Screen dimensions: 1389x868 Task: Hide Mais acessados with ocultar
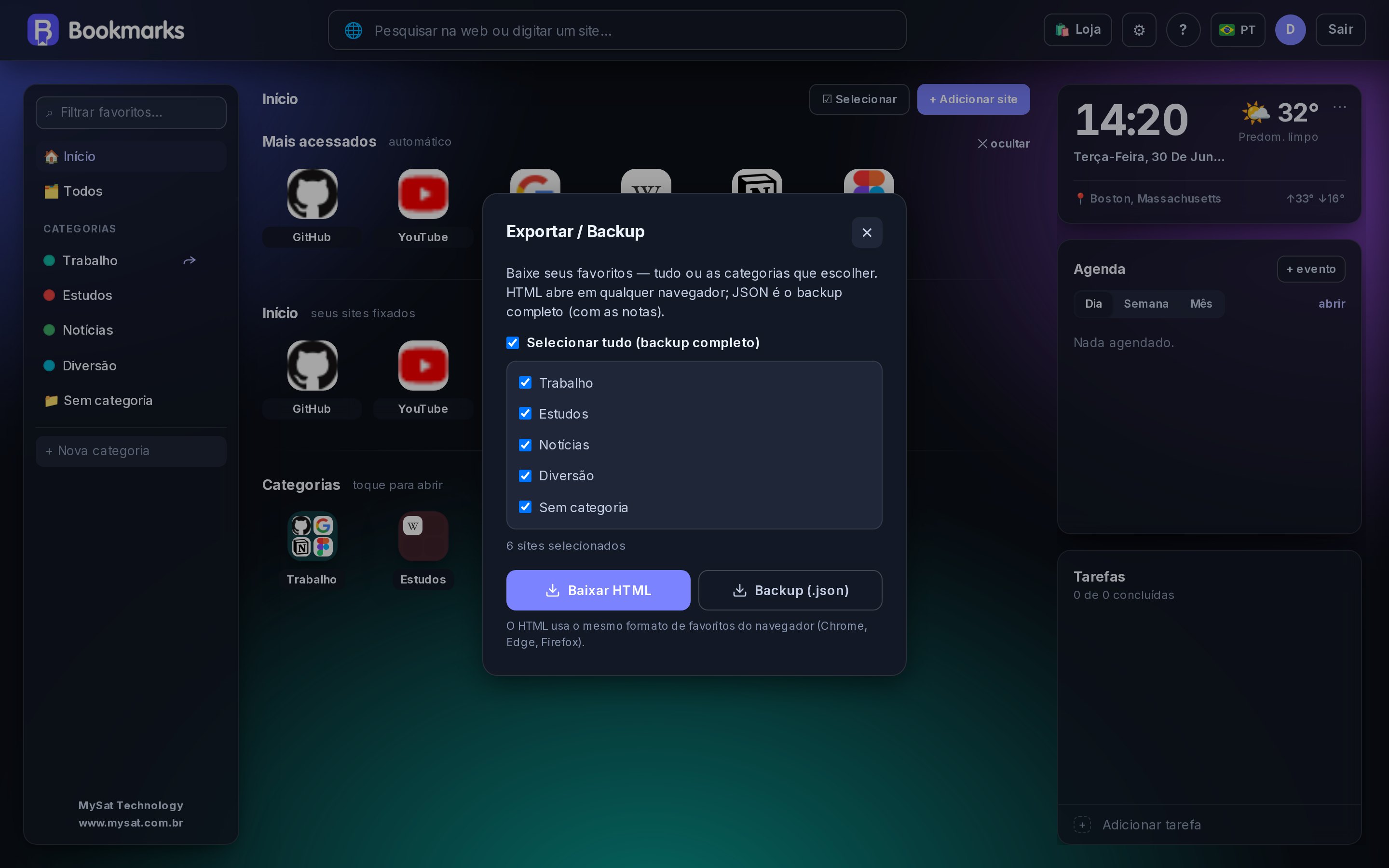[1003, 144]
